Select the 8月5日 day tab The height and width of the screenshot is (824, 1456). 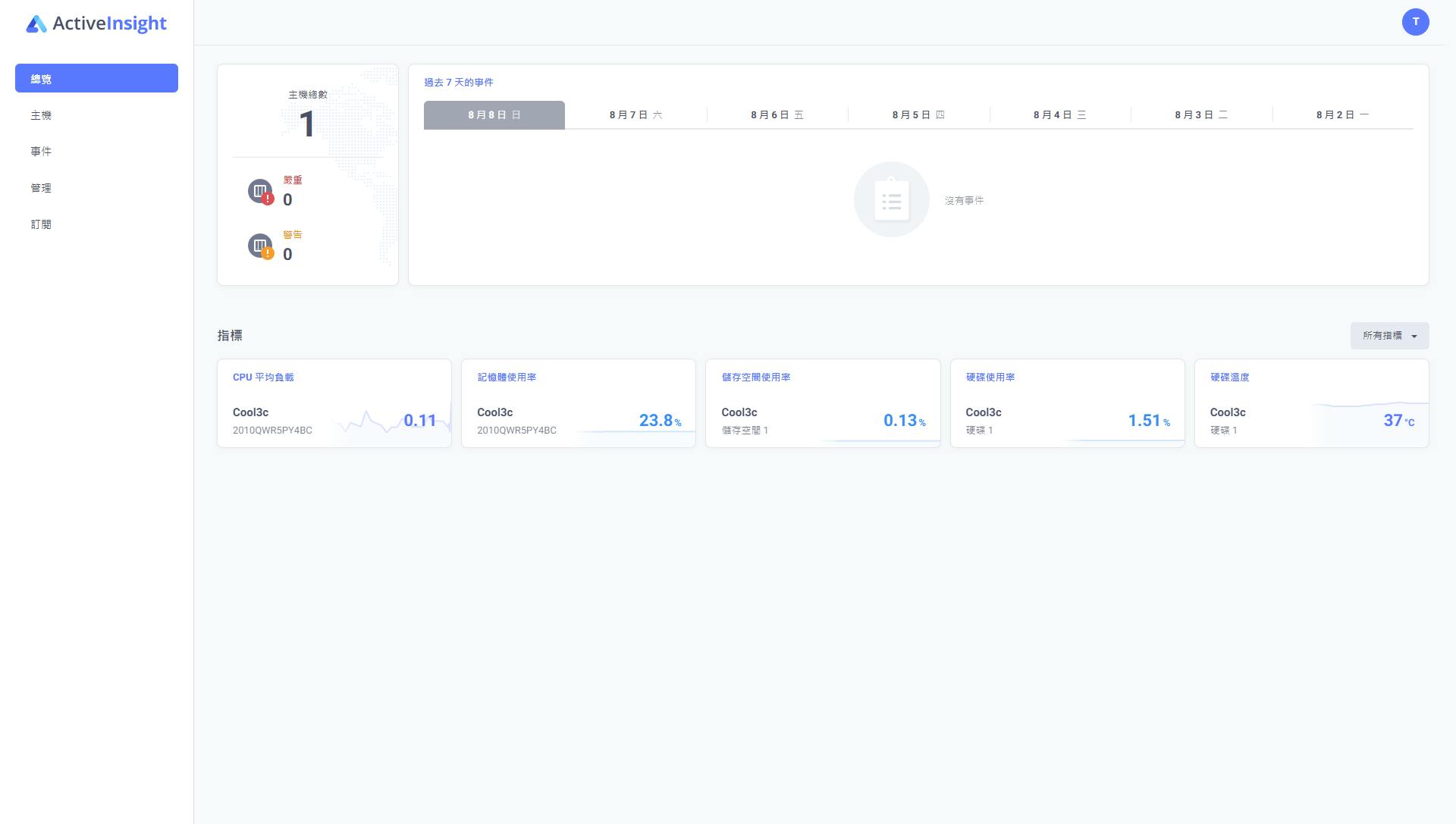click(918, 115)
